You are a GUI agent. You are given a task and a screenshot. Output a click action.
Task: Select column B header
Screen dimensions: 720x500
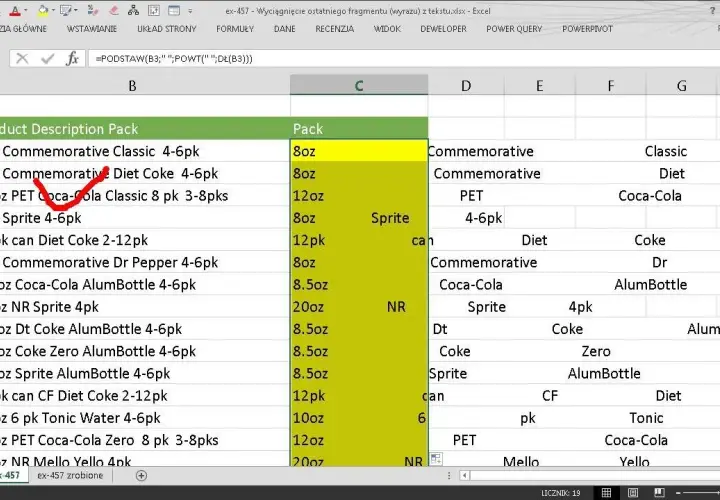(132, 85)
